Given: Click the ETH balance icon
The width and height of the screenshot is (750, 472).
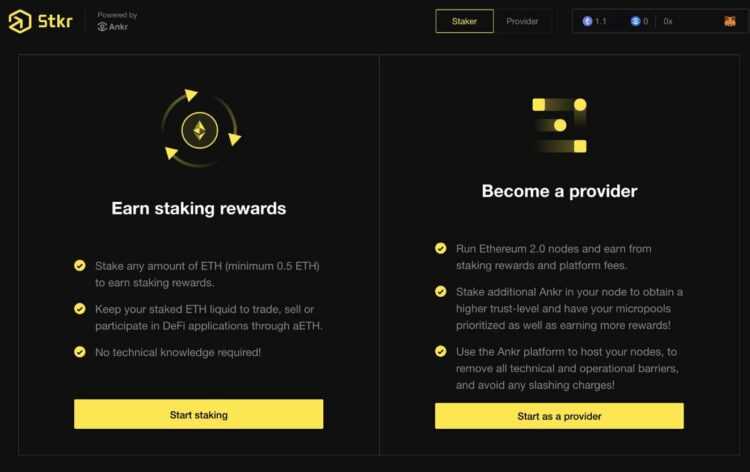Looking at the screenshot, I should click(x=587, y=21).
